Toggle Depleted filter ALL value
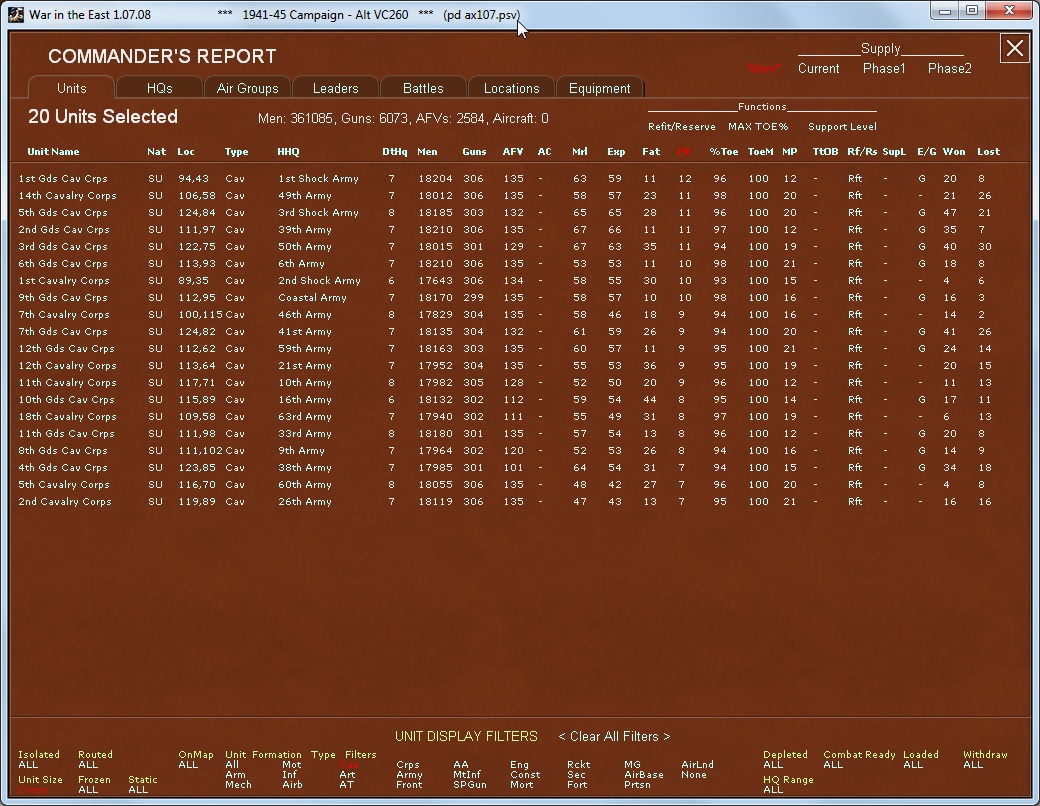This screenshot has width=1040, height=806. coord(773,765)
